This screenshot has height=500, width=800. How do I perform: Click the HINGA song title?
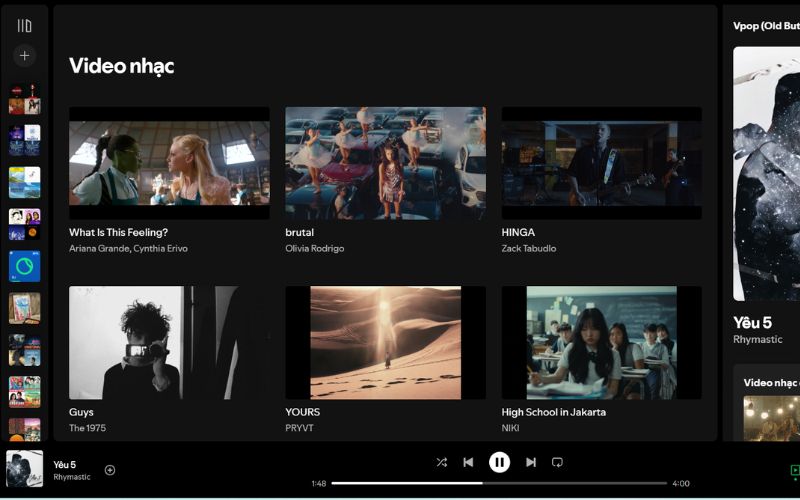[x=518, y=233]
